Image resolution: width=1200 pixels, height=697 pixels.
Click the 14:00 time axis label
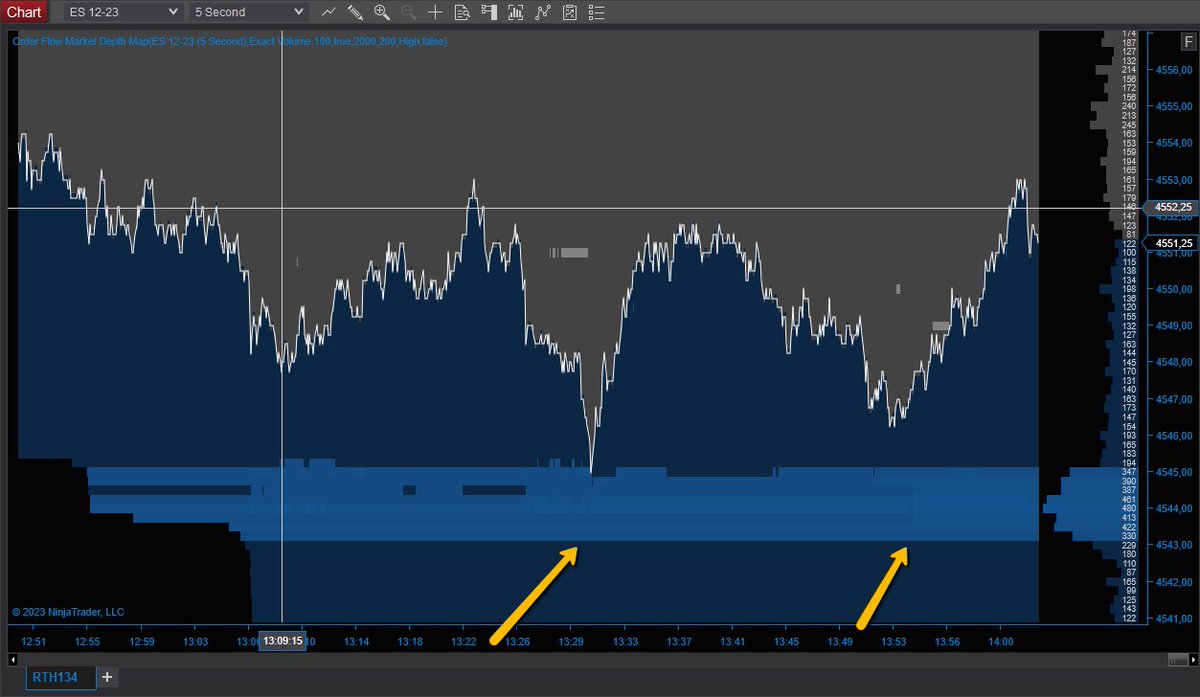(x=1001, y=641)
